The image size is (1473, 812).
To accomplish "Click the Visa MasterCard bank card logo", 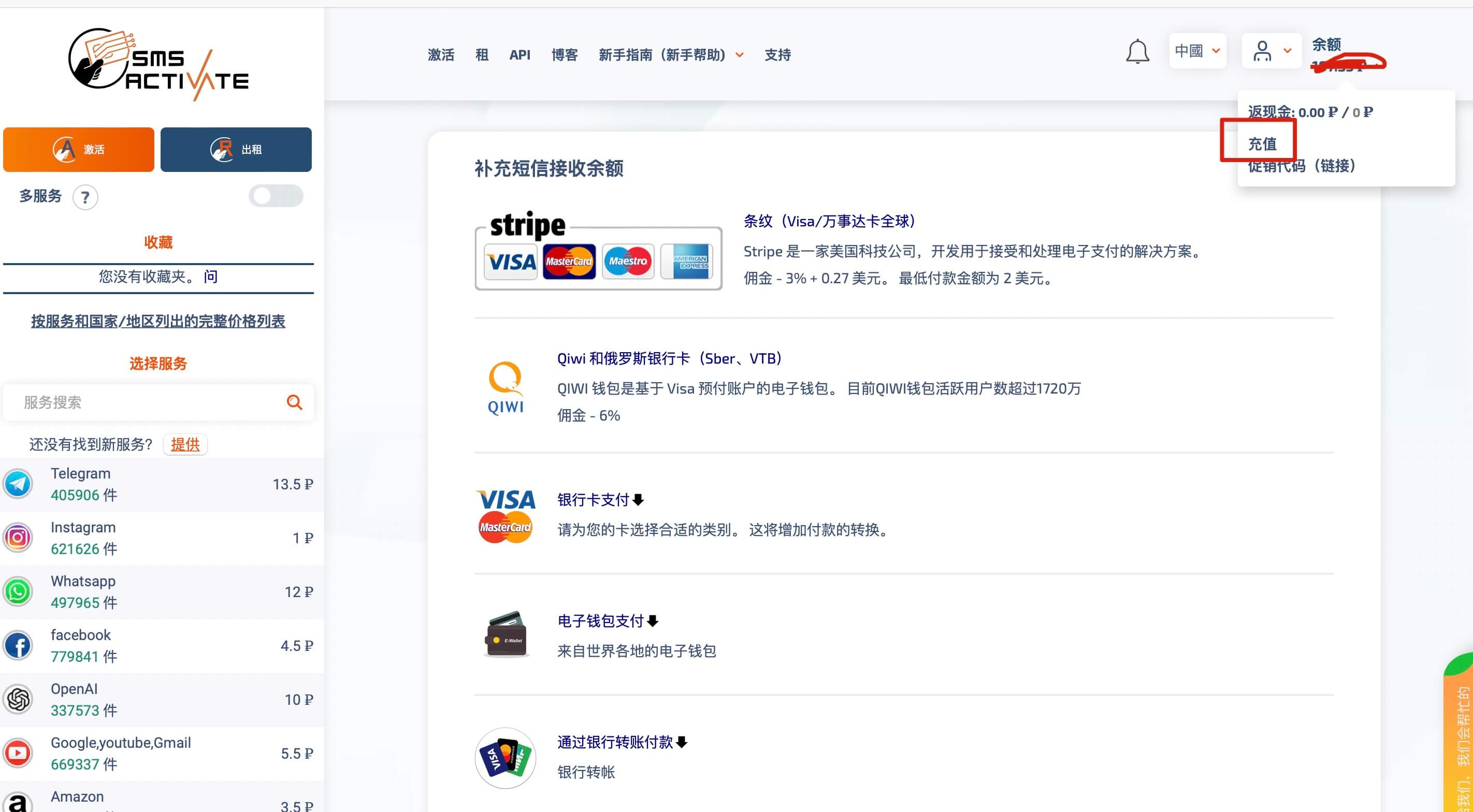I will tap(506, 516).
